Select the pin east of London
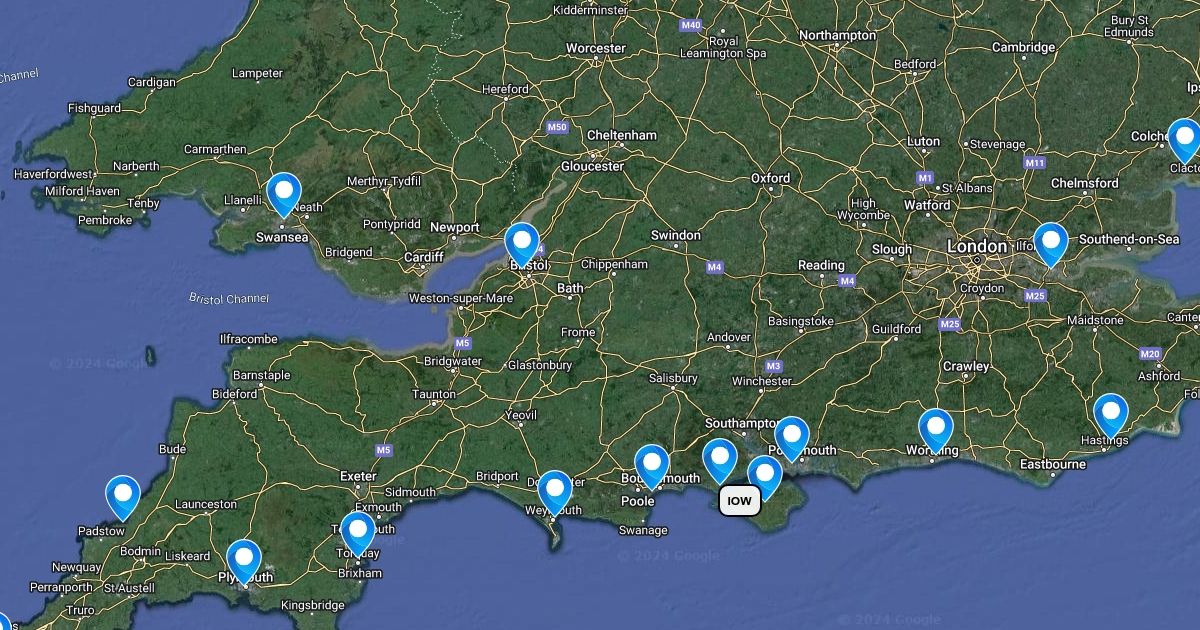 coord(1051,244)
